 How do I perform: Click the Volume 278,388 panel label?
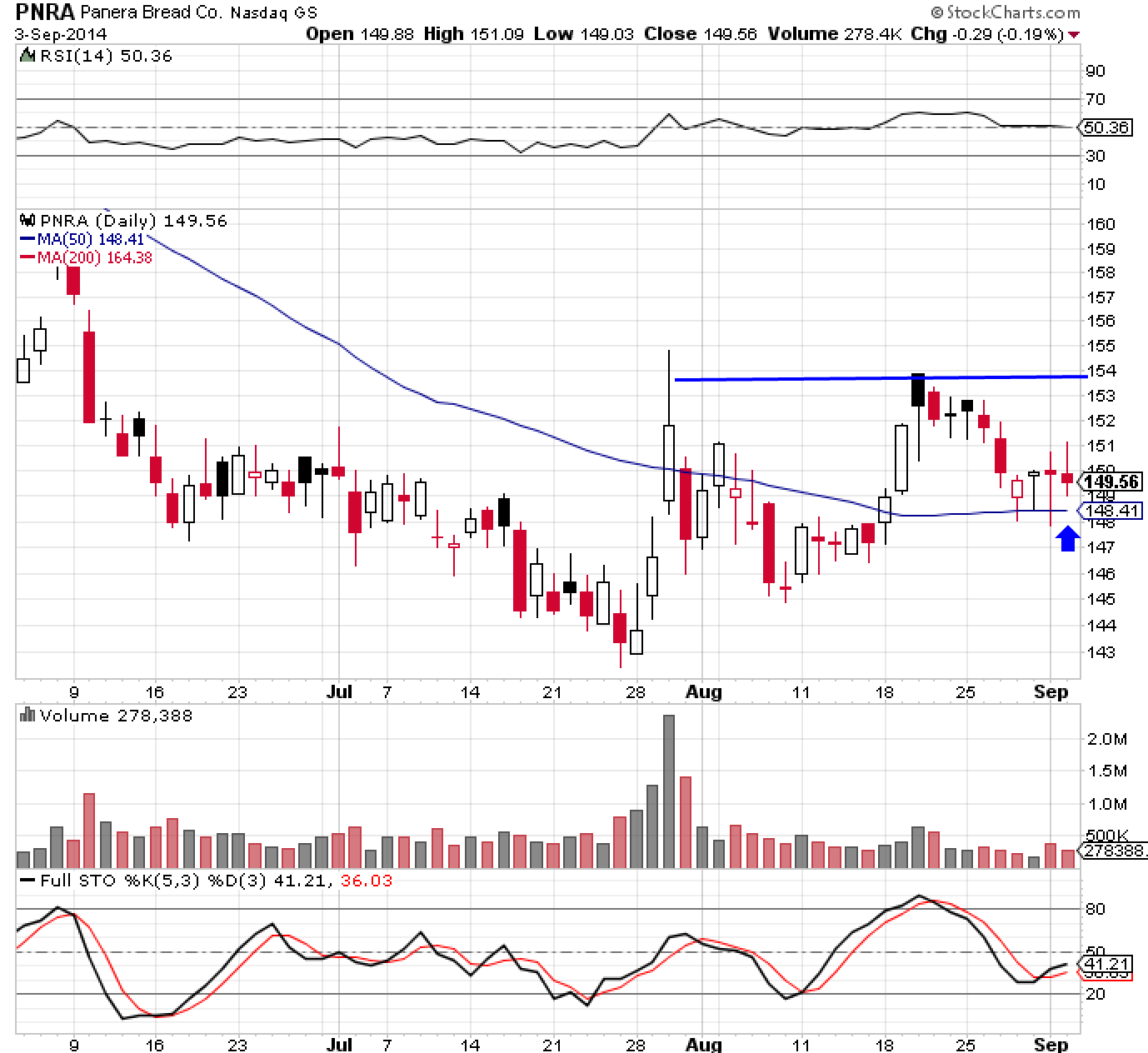point(116,715)
